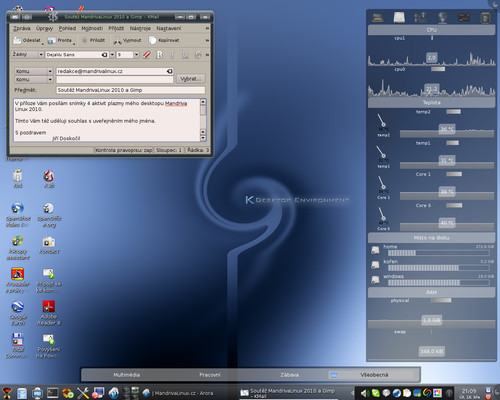Open the 'Povýšení na Pow...' desktop icon
The height and width of the screenshot is (400, 500).
[49, 339]
